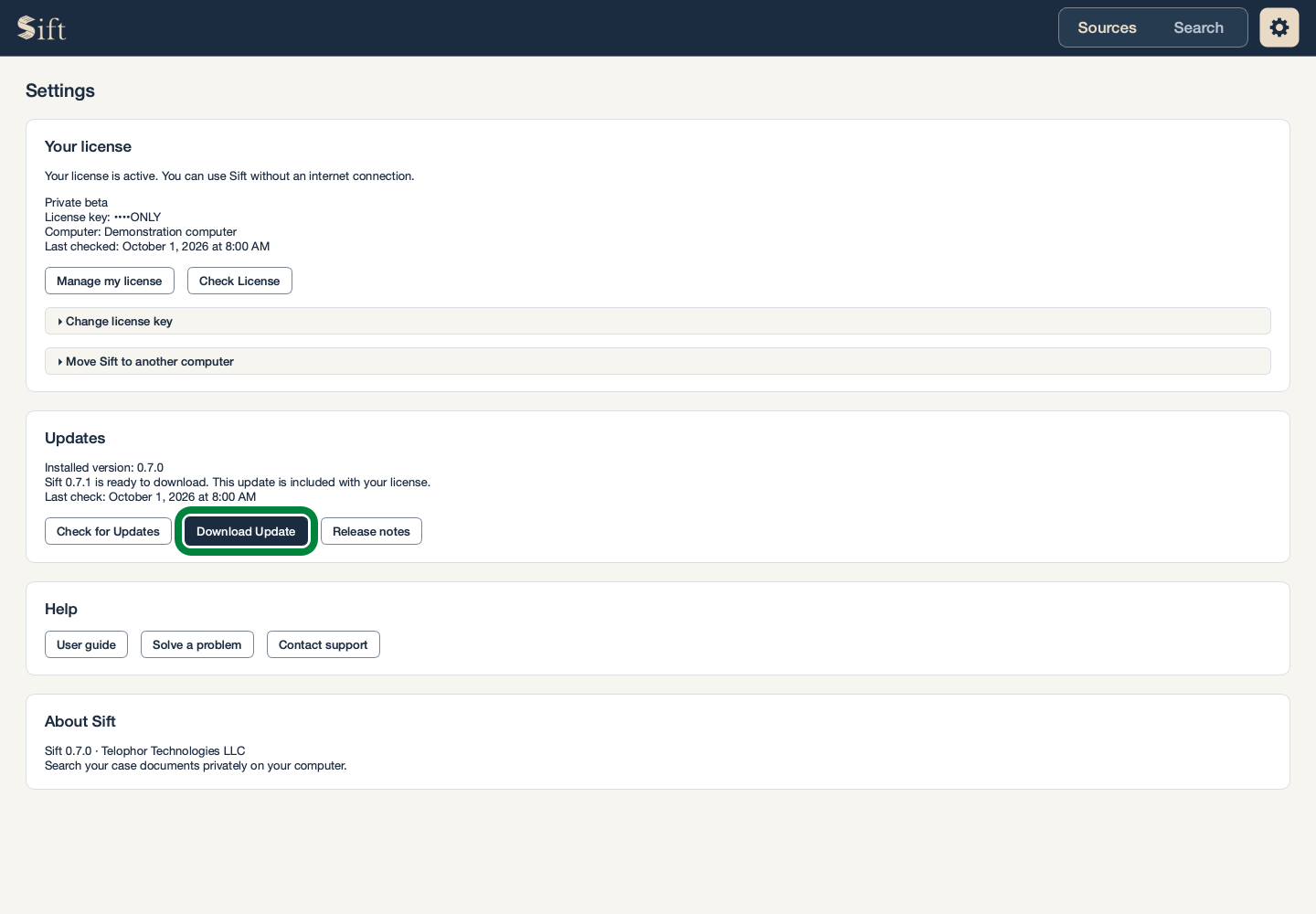
Task: Click Check for Updates
Action: [108, 531]
